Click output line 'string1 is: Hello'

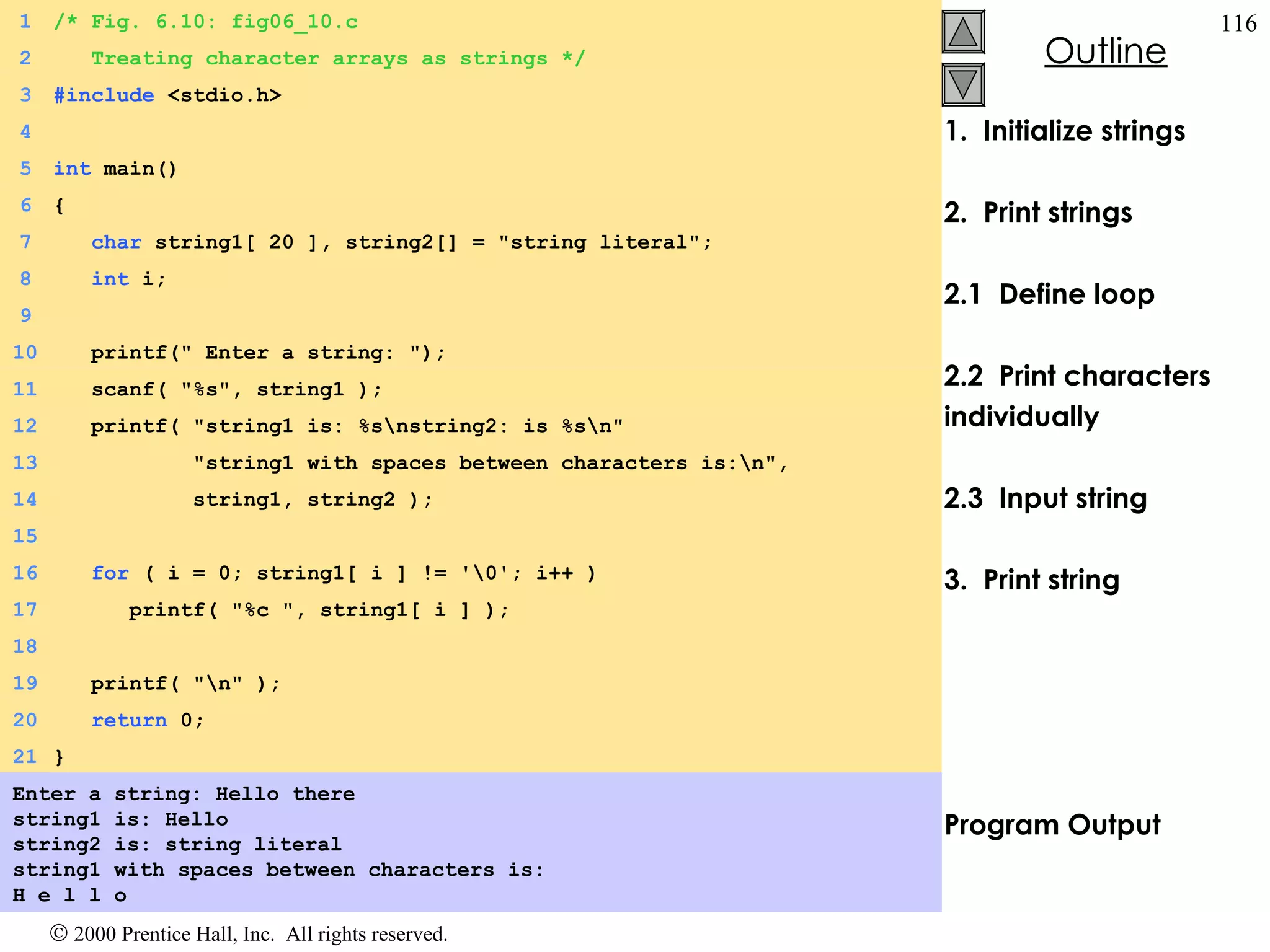[x=120, y=819]
